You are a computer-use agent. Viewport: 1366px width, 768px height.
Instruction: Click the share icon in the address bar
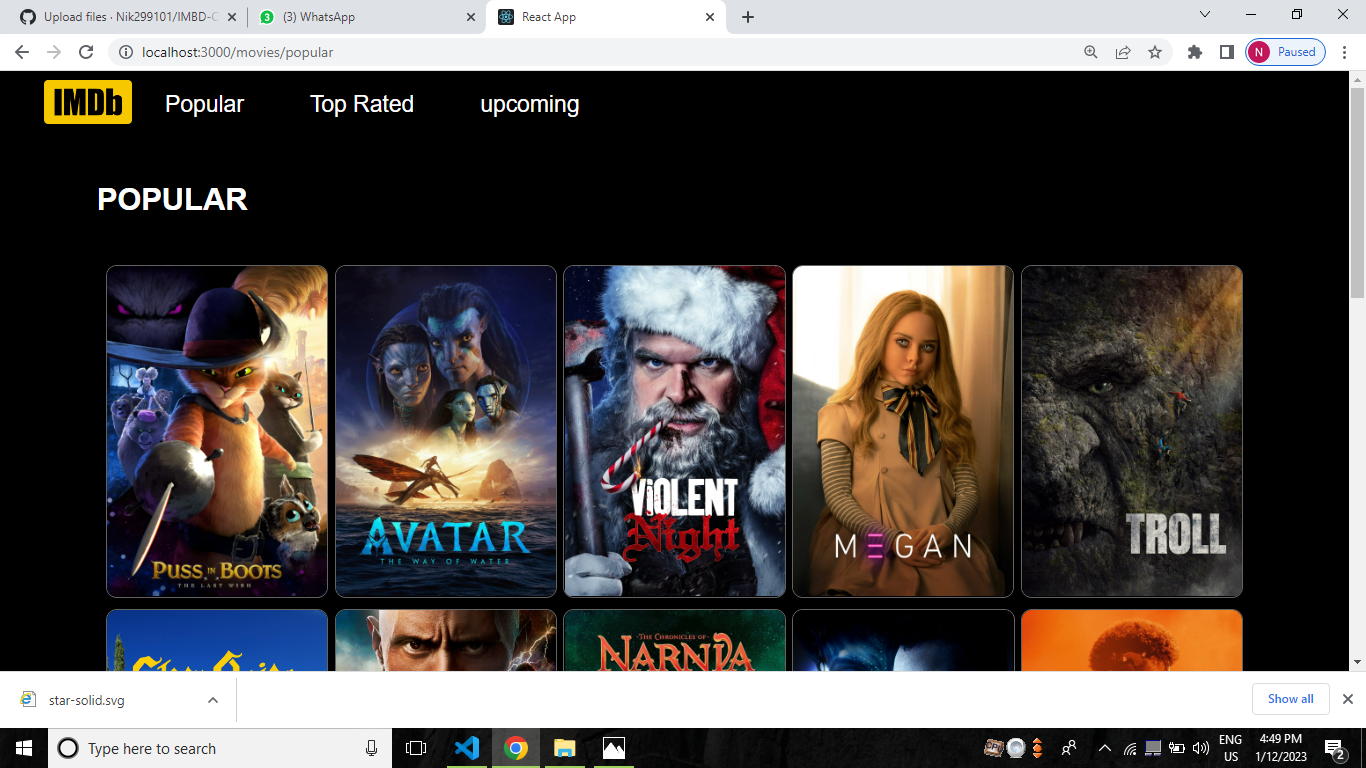point(1122,52)
